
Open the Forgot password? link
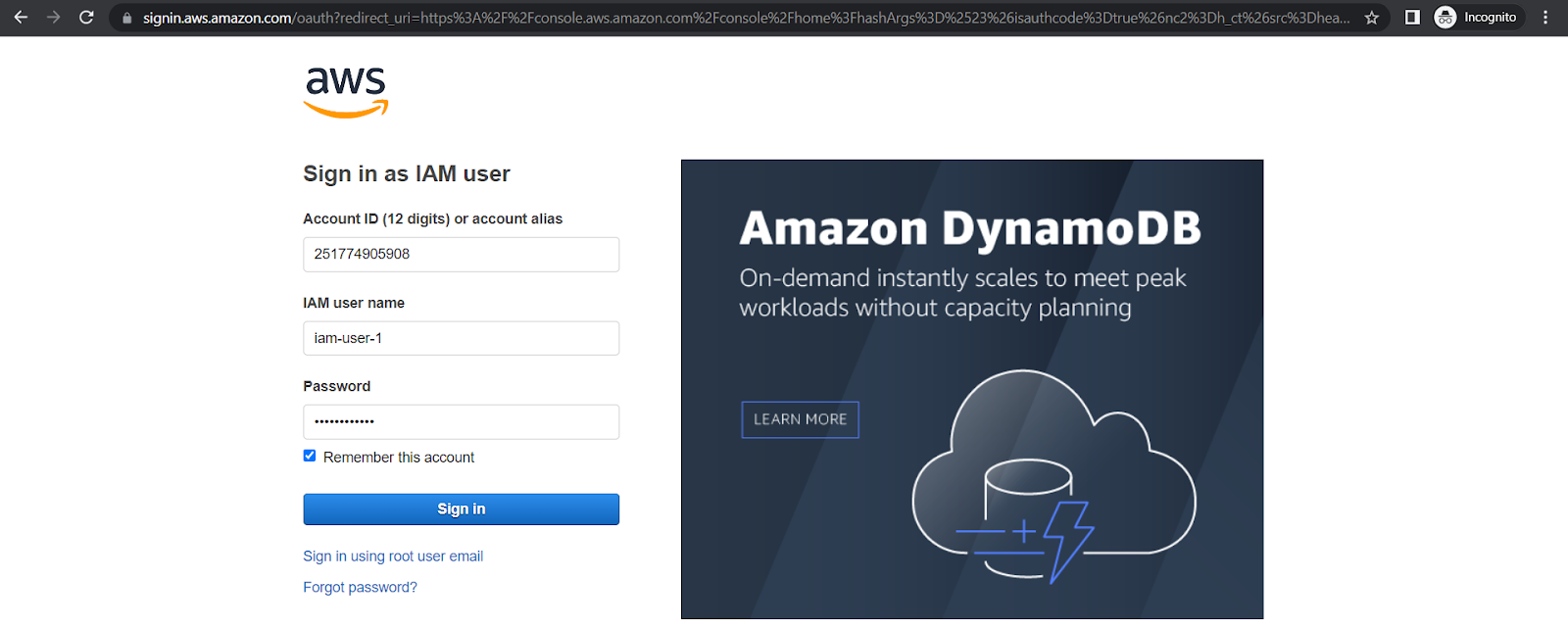[x=360, y=588]
